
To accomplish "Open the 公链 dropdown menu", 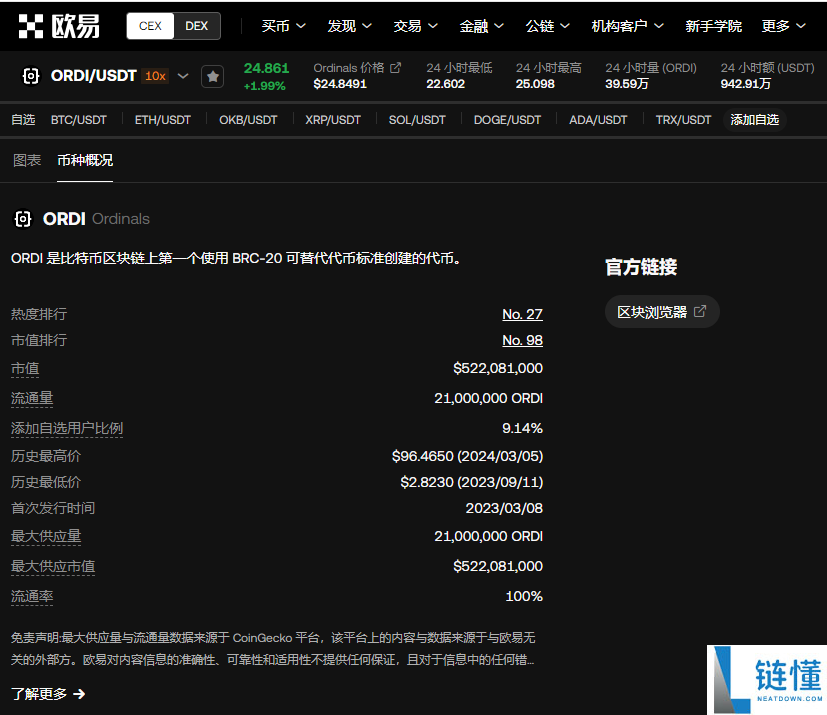I will pos(547,26).
